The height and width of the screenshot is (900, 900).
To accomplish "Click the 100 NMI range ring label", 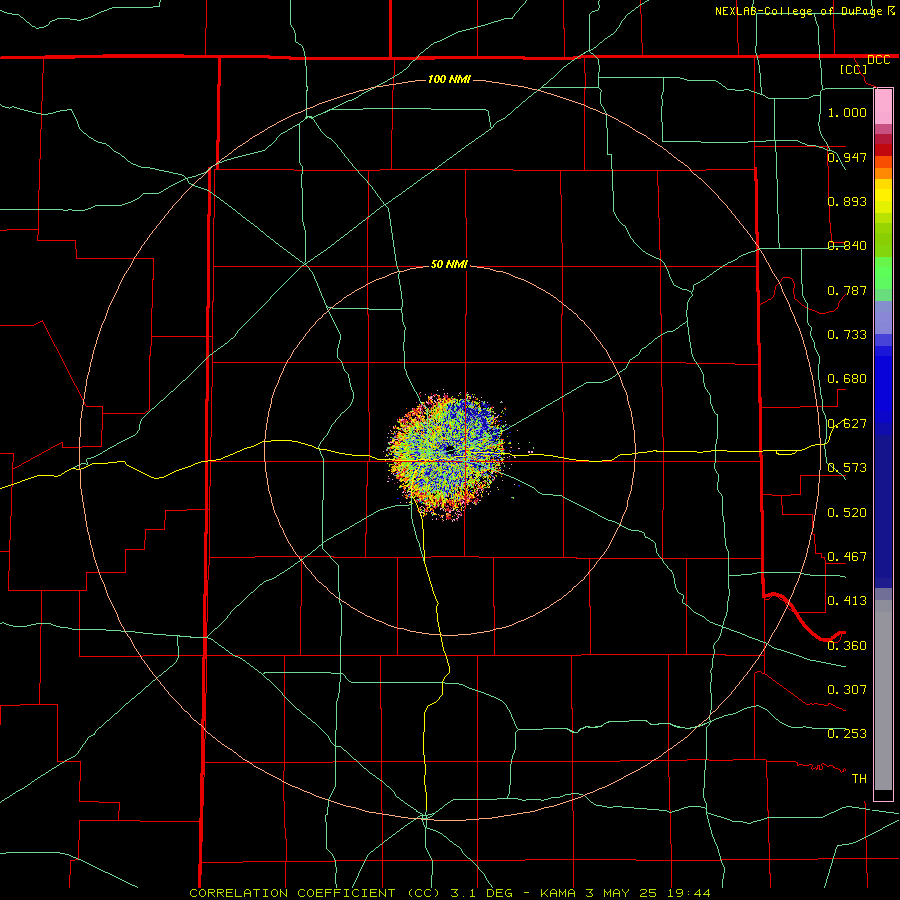I will 449,79.
